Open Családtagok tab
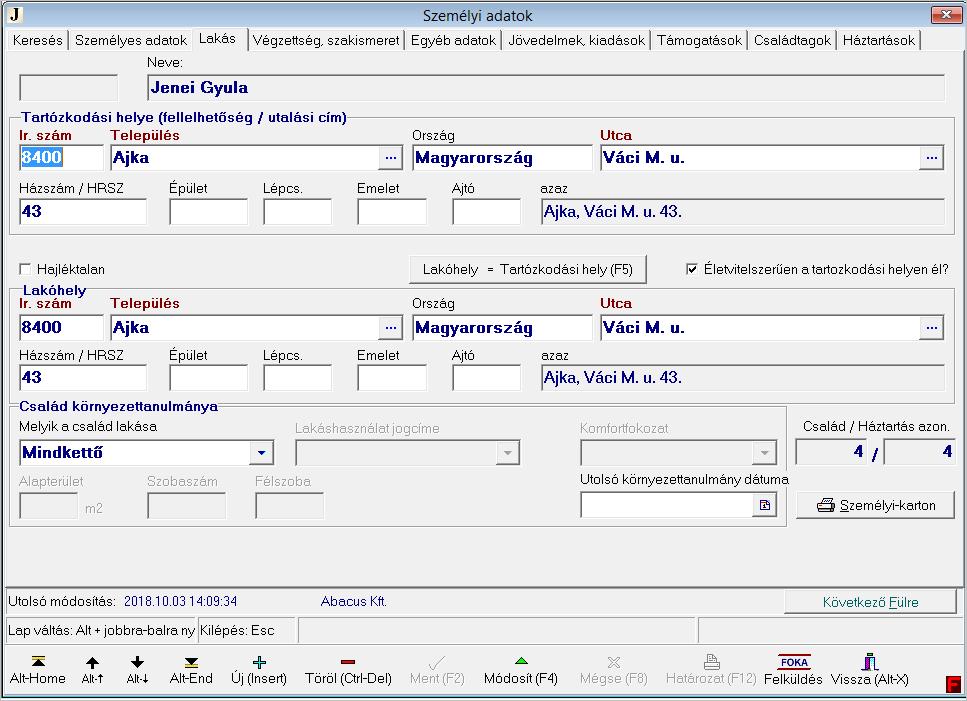The image size is (967, 701). [x=792, y=41]
